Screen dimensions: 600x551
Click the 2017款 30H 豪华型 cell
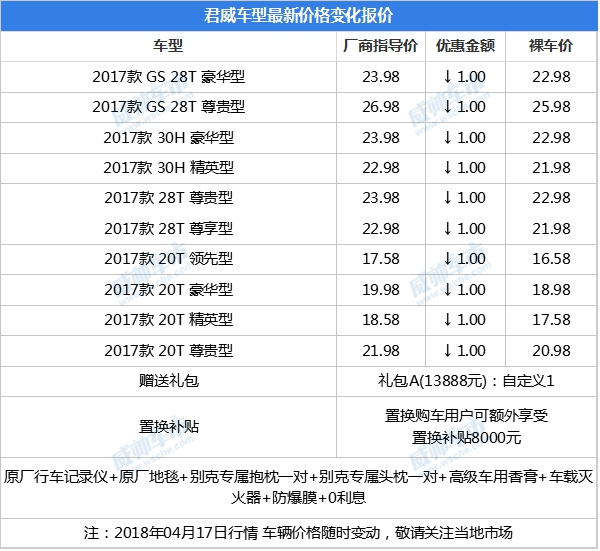coord(168,138)
